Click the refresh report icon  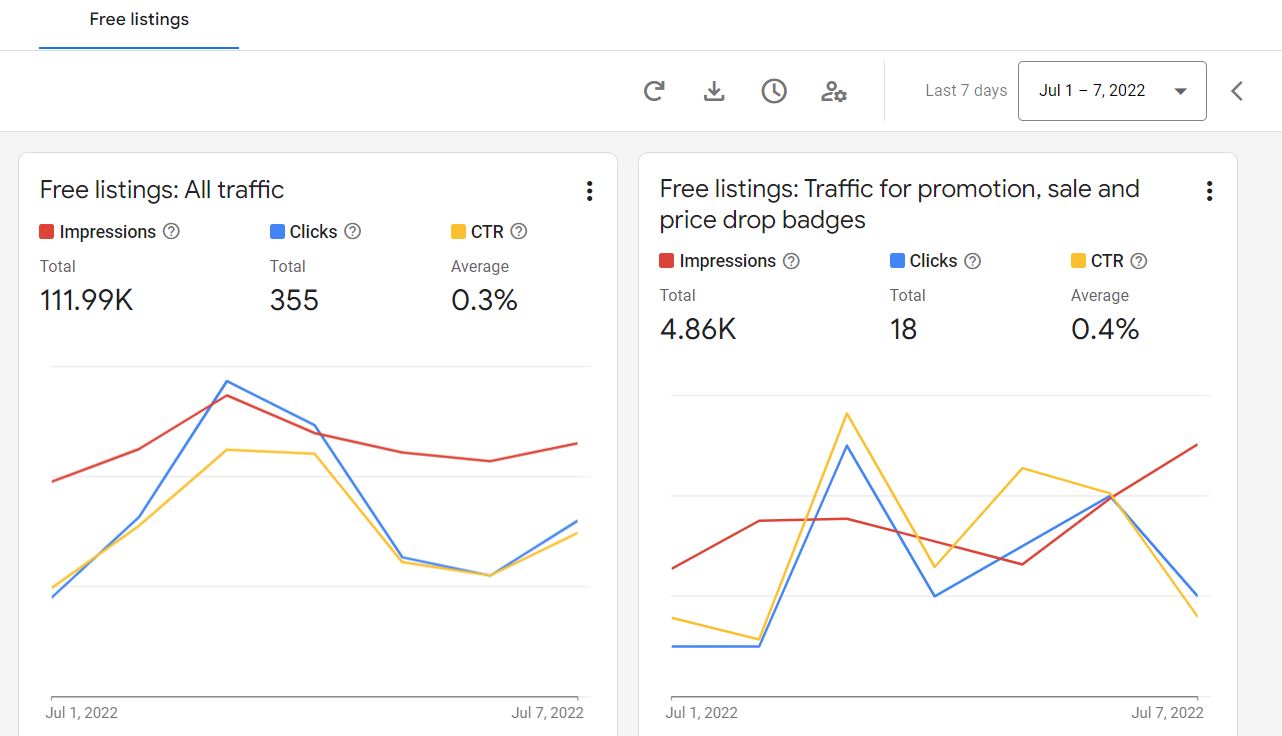(x=654, y=91)
